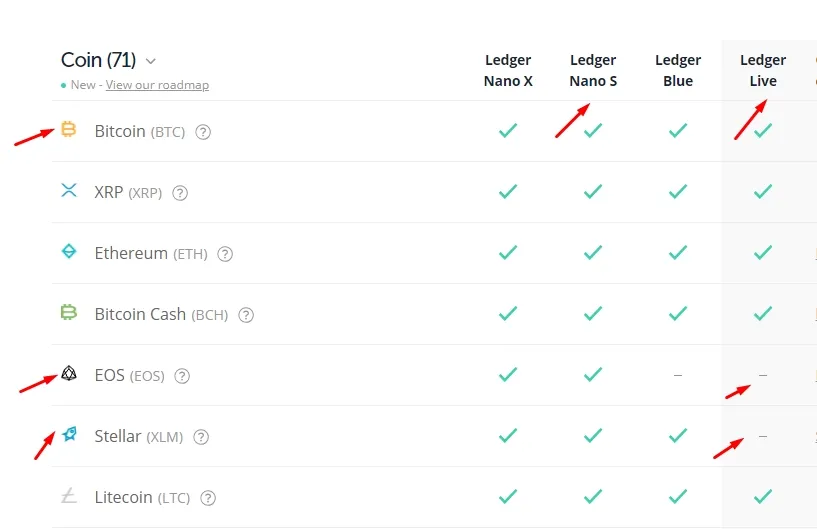Screen dimensions: 817x529
Task: Open help icon beside Litecoin (LTC)
Action: [x=208, y=498]
